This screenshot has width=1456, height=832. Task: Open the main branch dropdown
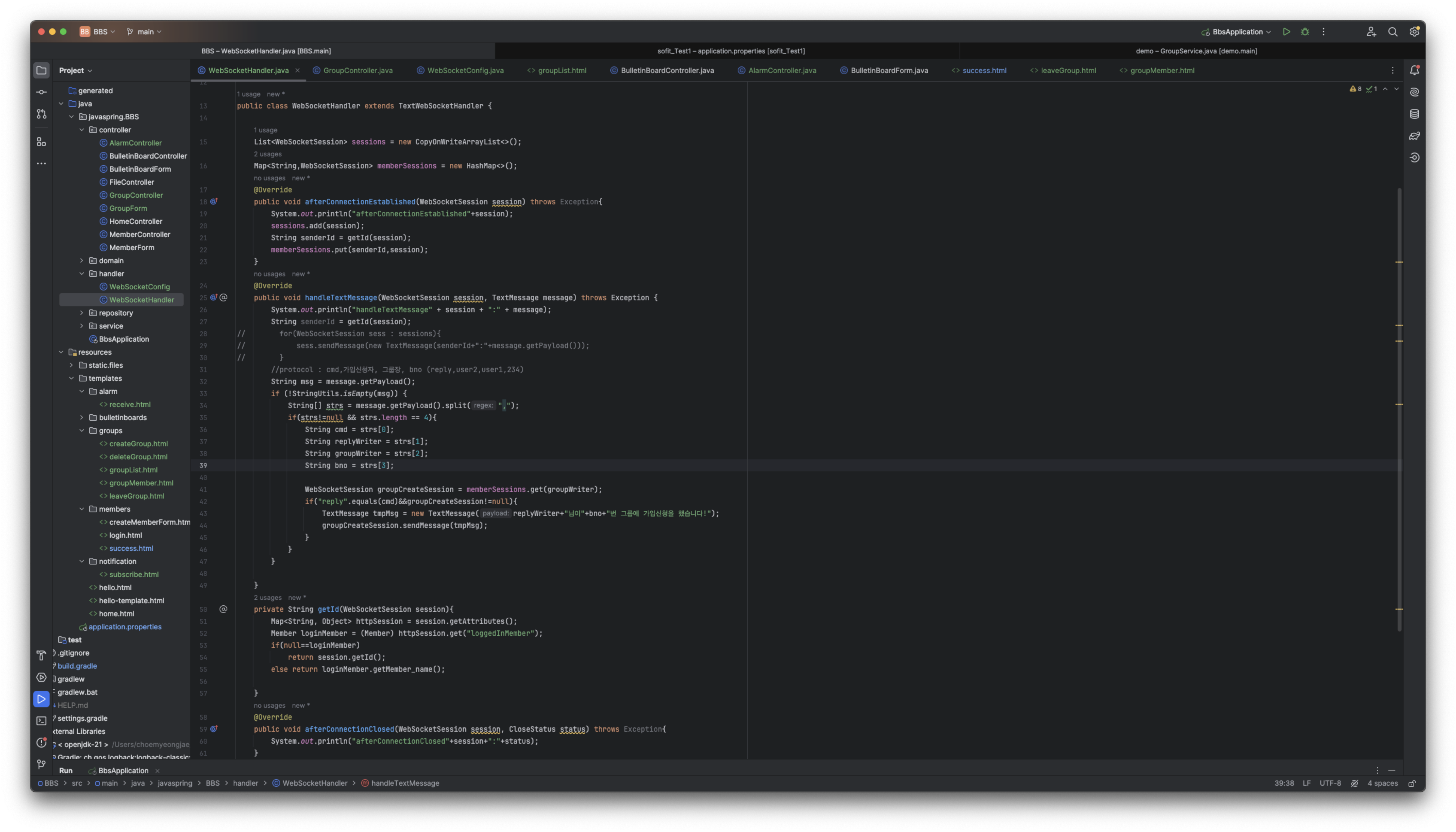pos(145,32)
